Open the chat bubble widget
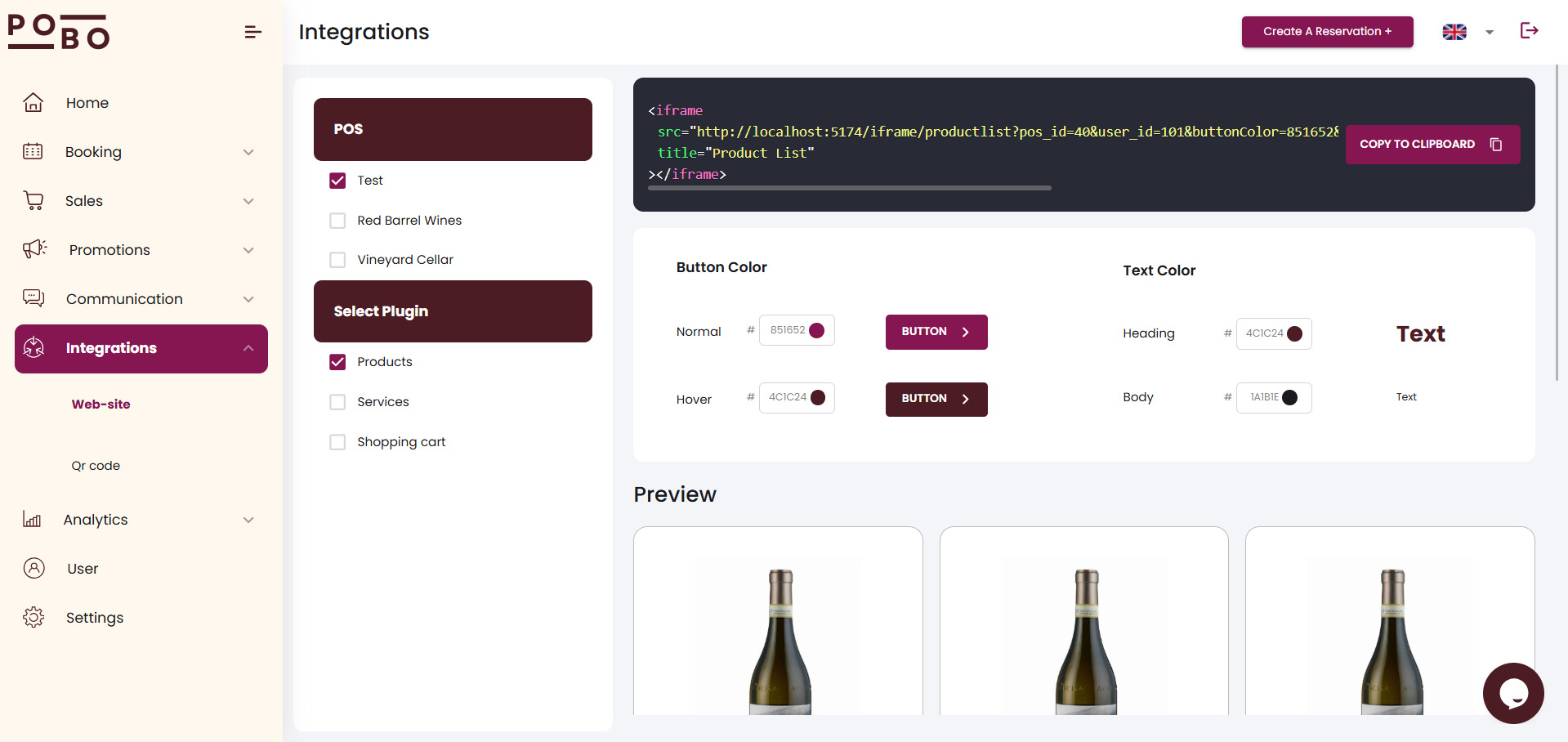Screen dimensions: 1568x742 1512,693
